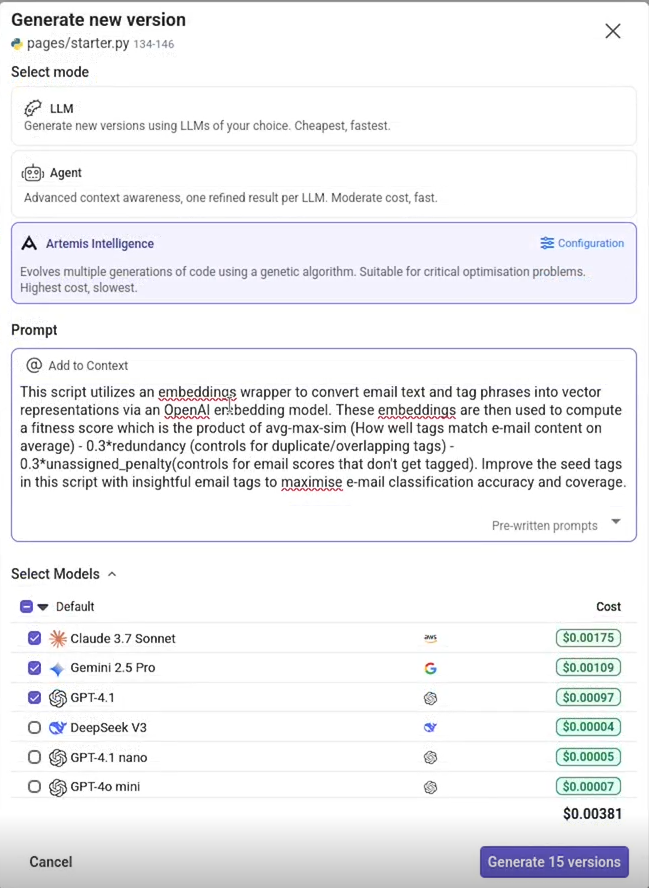Screen dimensions: 649x888
Task: Click the LLM mode icon
Action: 33,108
